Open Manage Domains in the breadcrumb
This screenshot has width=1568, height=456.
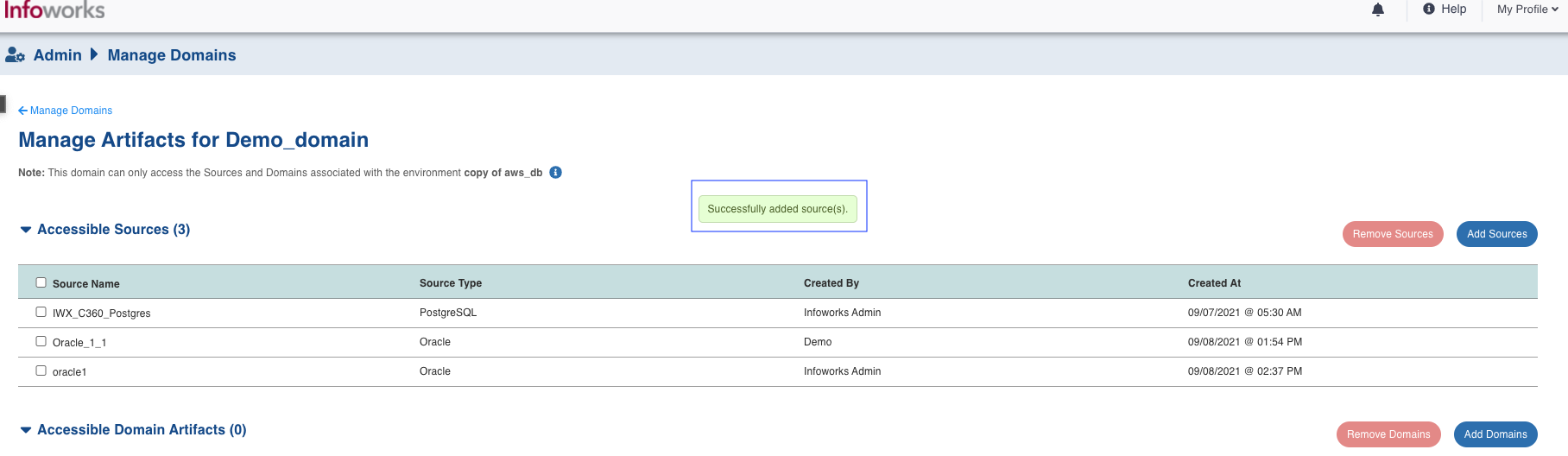[x=172, y=55]
